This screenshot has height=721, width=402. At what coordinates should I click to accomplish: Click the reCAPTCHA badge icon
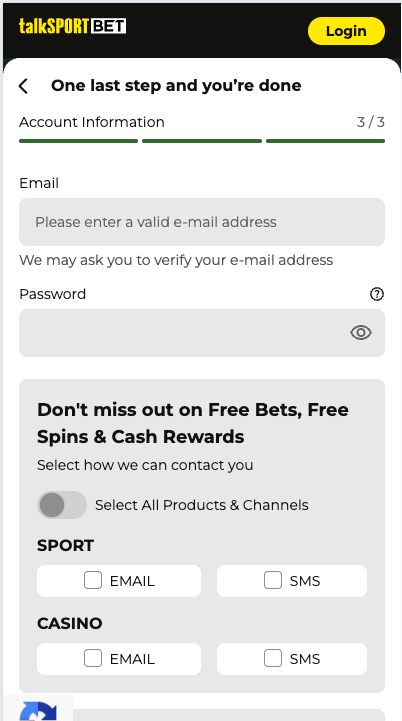pos(38,711)
